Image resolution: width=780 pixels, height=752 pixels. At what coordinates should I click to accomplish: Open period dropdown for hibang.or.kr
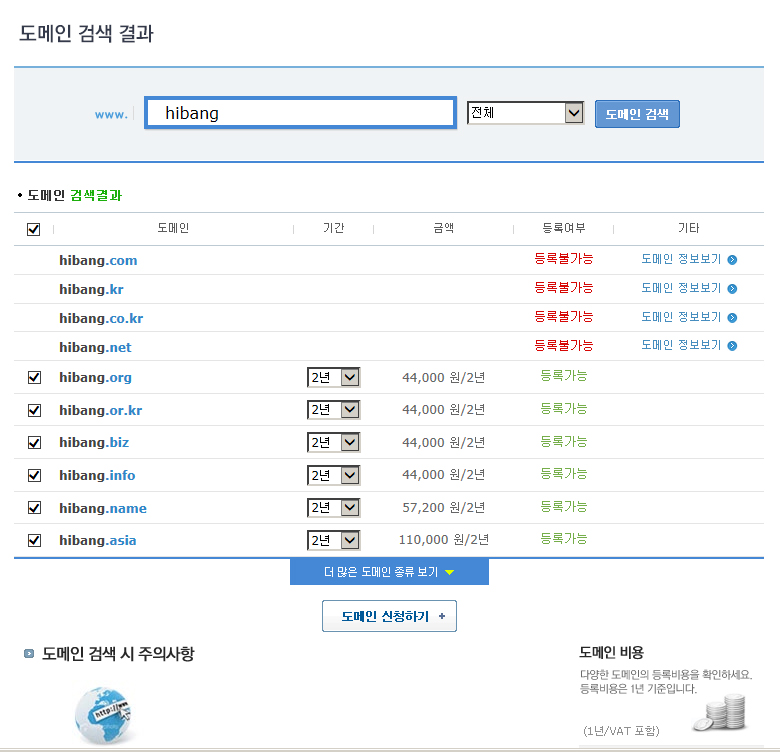pyautogui.click(x=333, y=410)
